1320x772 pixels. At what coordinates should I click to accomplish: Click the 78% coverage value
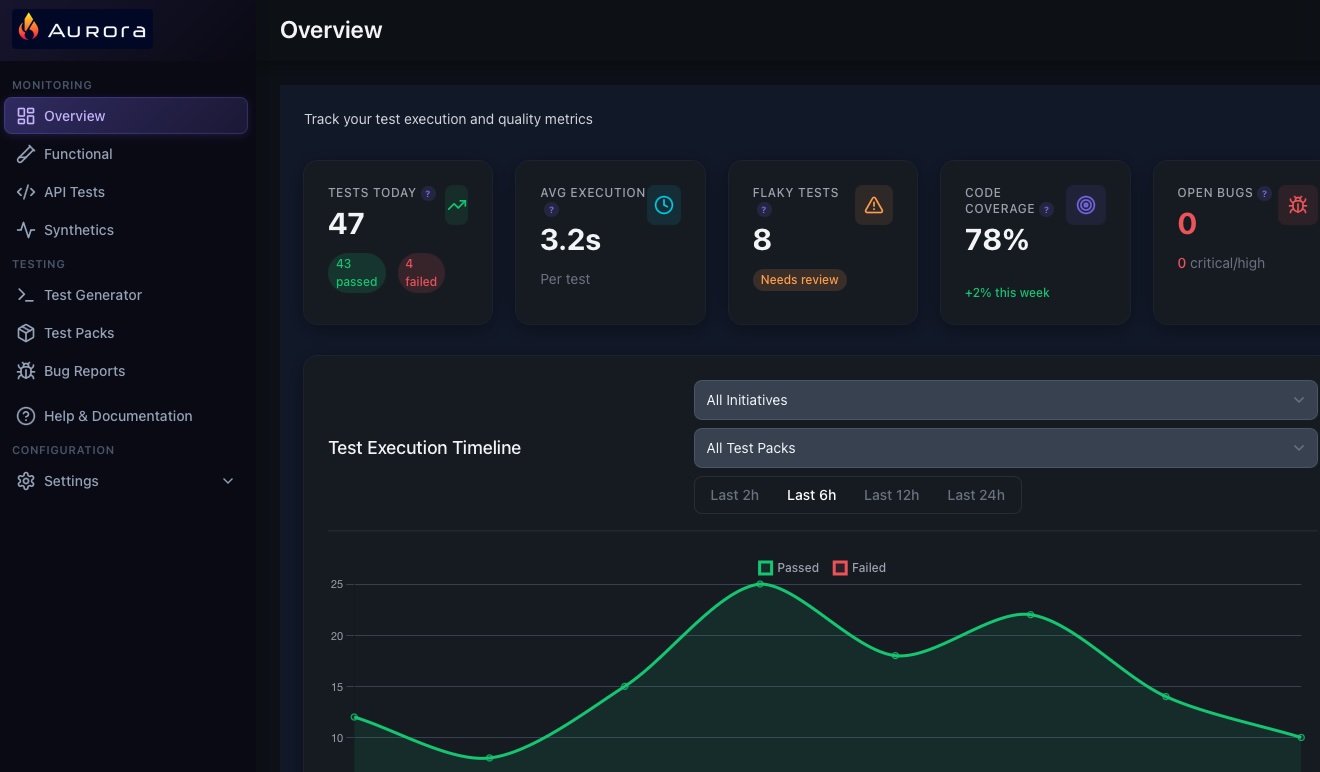(997, 240)
